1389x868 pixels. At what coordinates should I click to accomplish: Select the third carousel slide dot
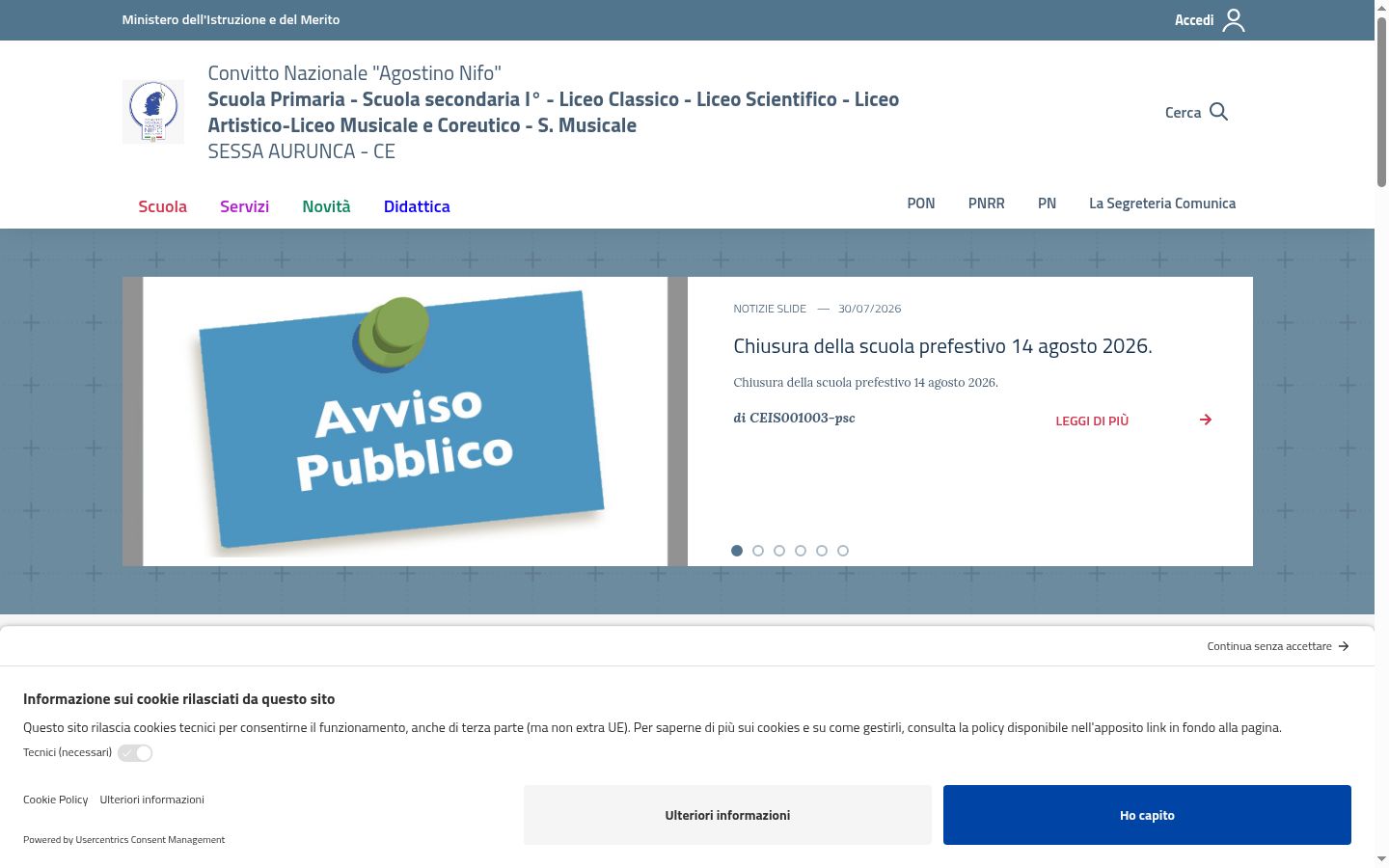[779, 551]
